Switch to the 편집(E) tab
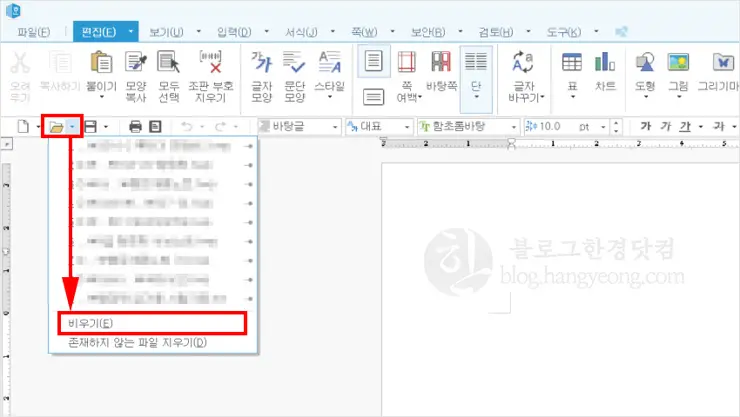Viewport: 740px width, 417px height. [x=99, y=32]
